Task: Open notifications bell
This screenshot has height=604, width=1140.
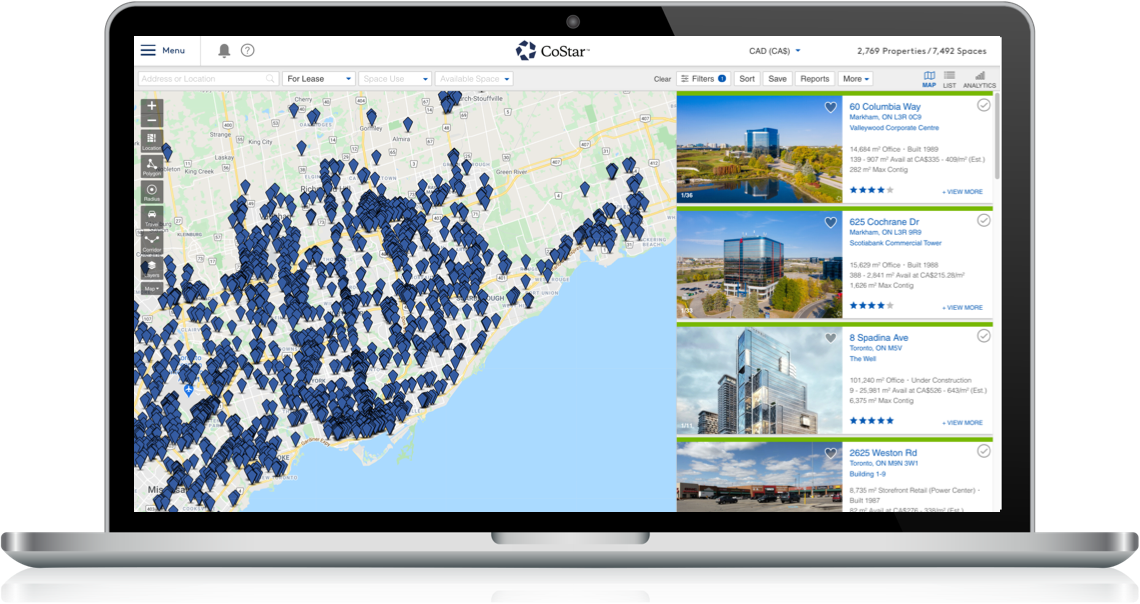Action: (x=224, y=51)
